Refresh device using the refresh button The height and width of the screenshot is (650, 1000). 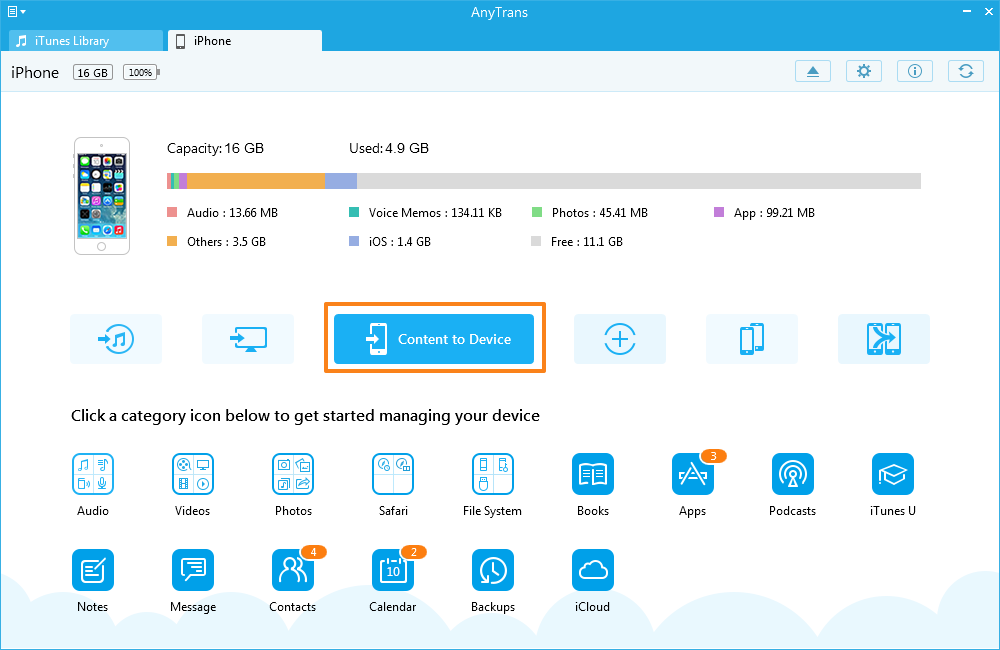pyautogui.click(x=965, y=71)
